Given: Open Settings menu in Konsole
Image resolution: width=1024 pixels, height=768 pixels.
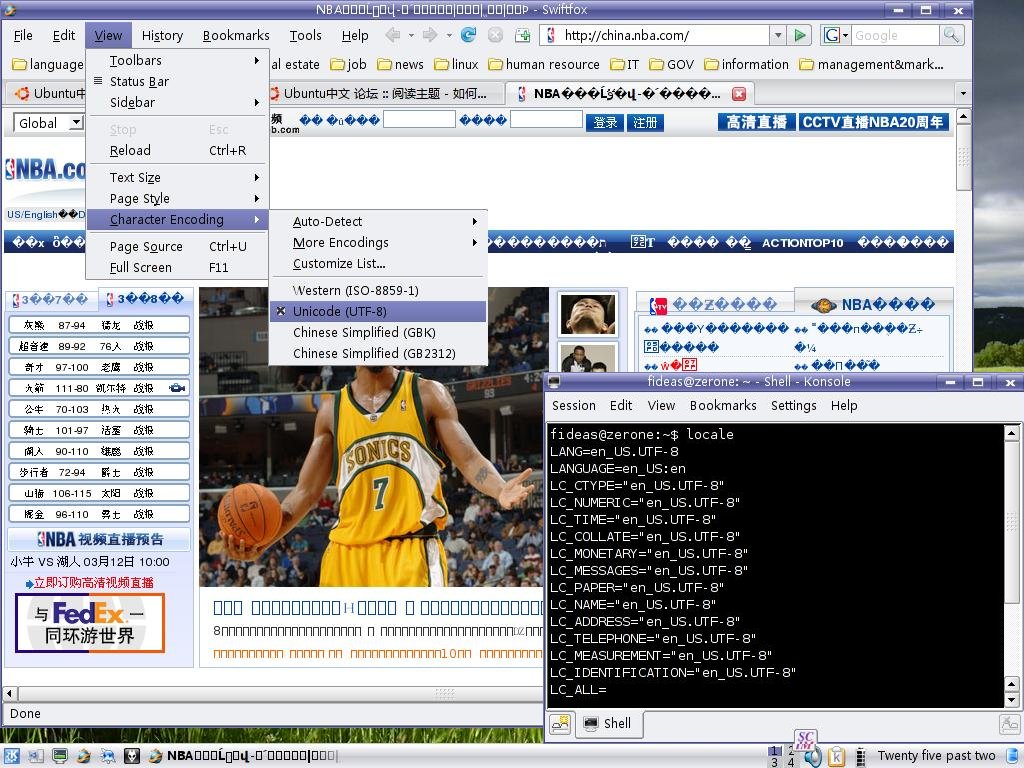Looking at the screenshot, I should pyautogui.click(x=793, y=406).
